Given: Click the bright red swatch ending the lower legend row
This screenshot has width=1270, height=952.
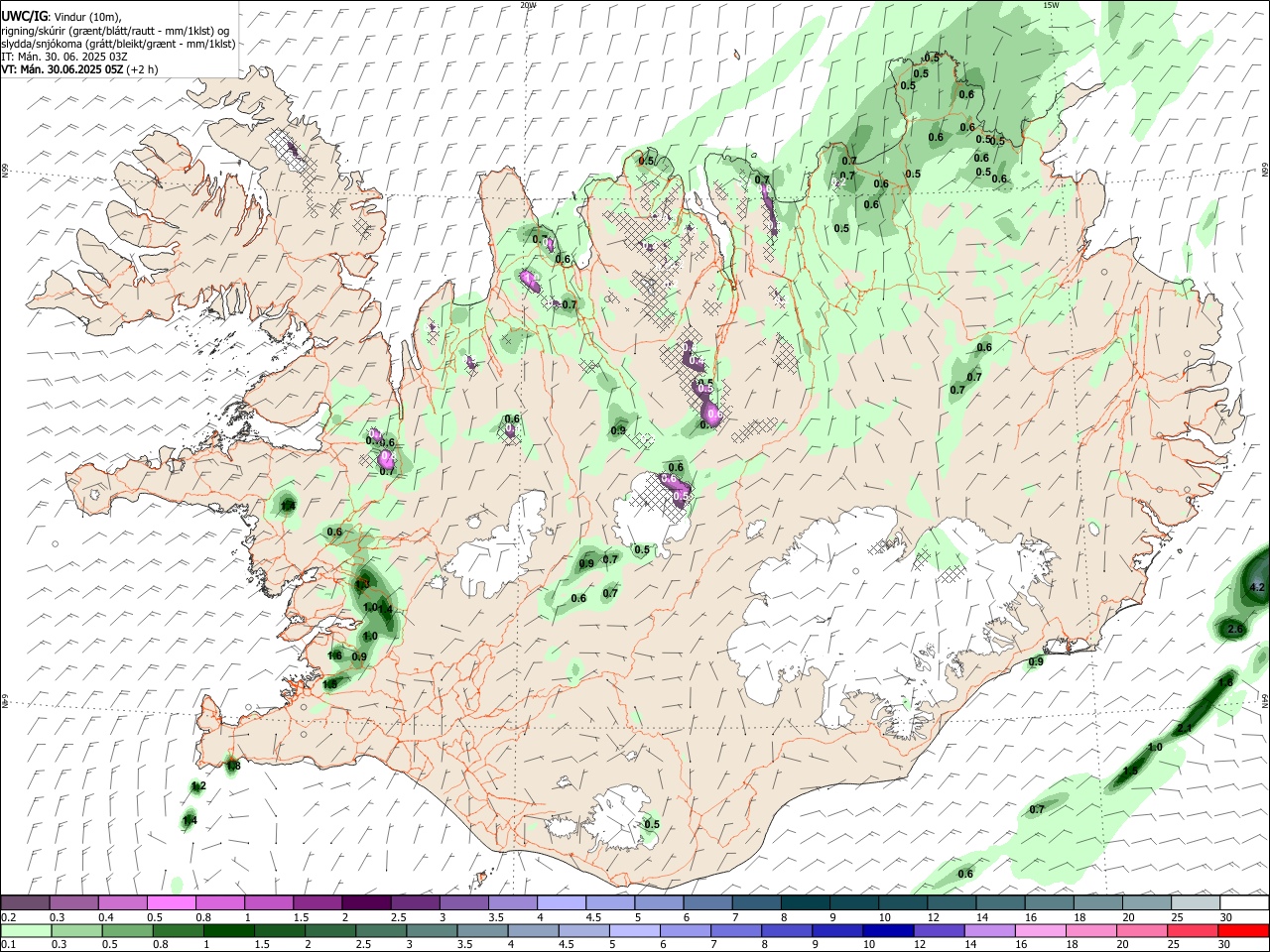Looking at the screenshot, I should (x=1243, y=930).
